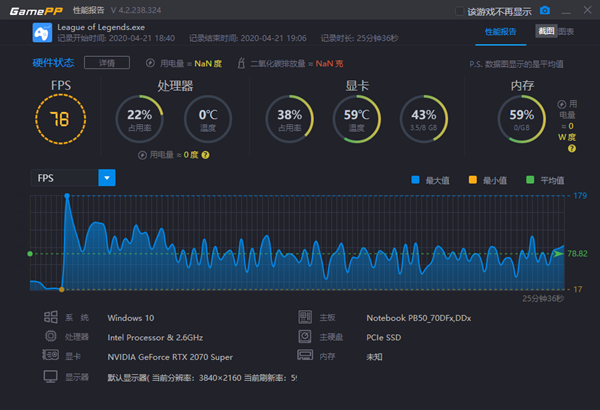This screenshot has width=600, height=410.
Task: Click the memory power help question mark
Action: point(572,149)
